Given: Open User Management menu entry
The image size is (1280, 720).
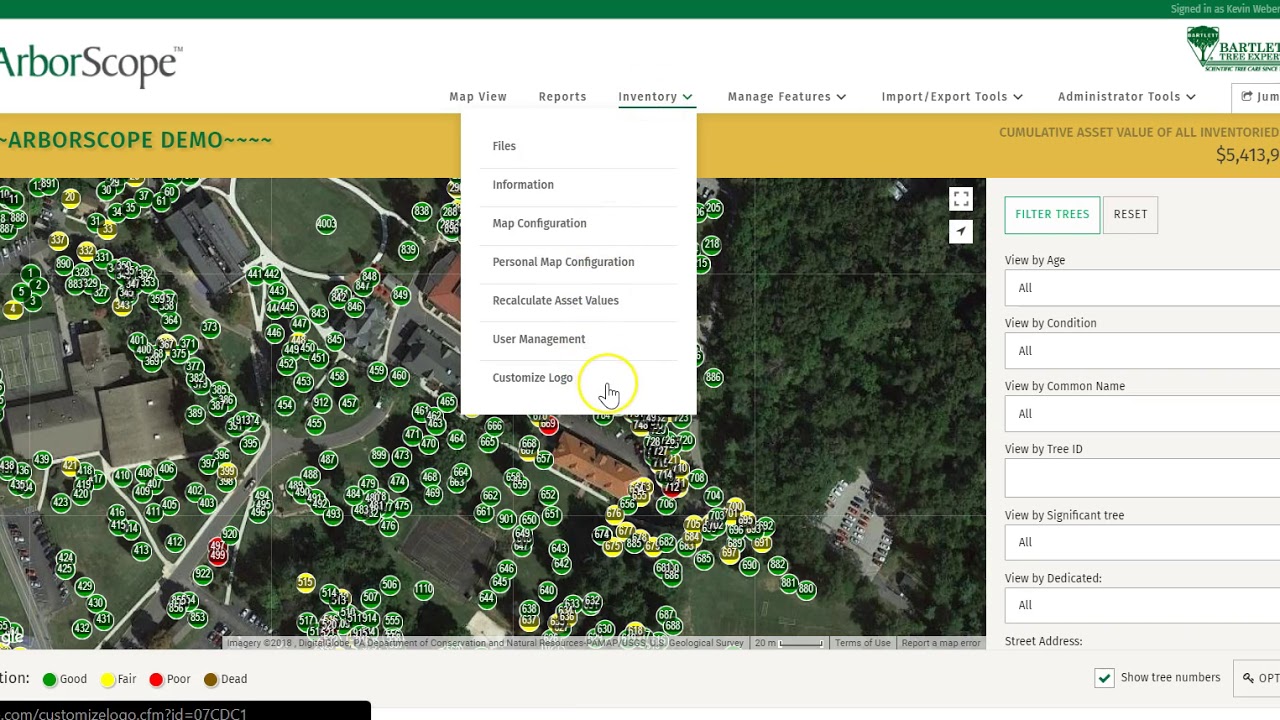Looking at the screenshot, I should point(539,339).
